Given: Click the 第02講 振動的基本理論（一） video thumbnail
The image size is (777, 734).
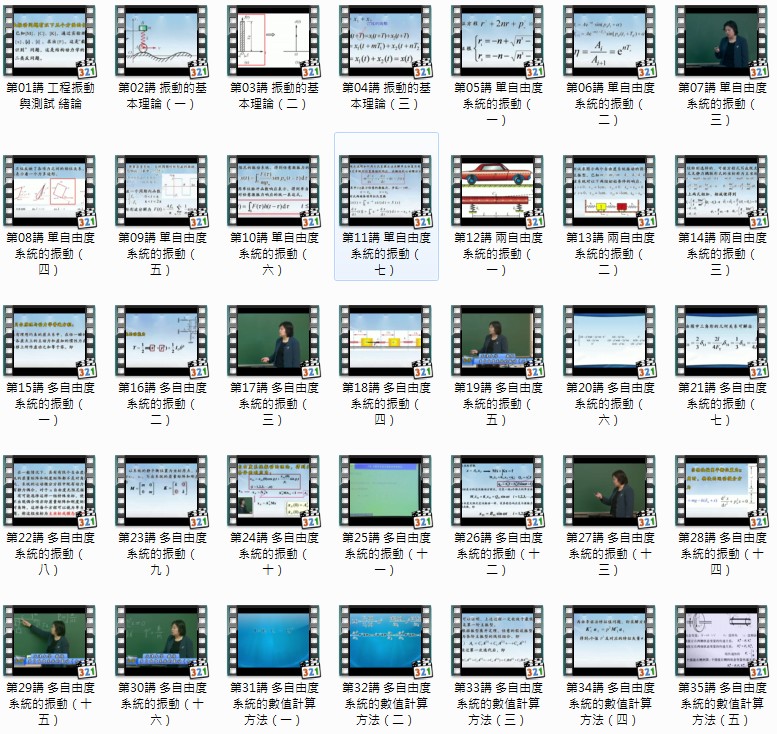Looking at the screenshot, I should pyautogui.click(x=162, y=40).
